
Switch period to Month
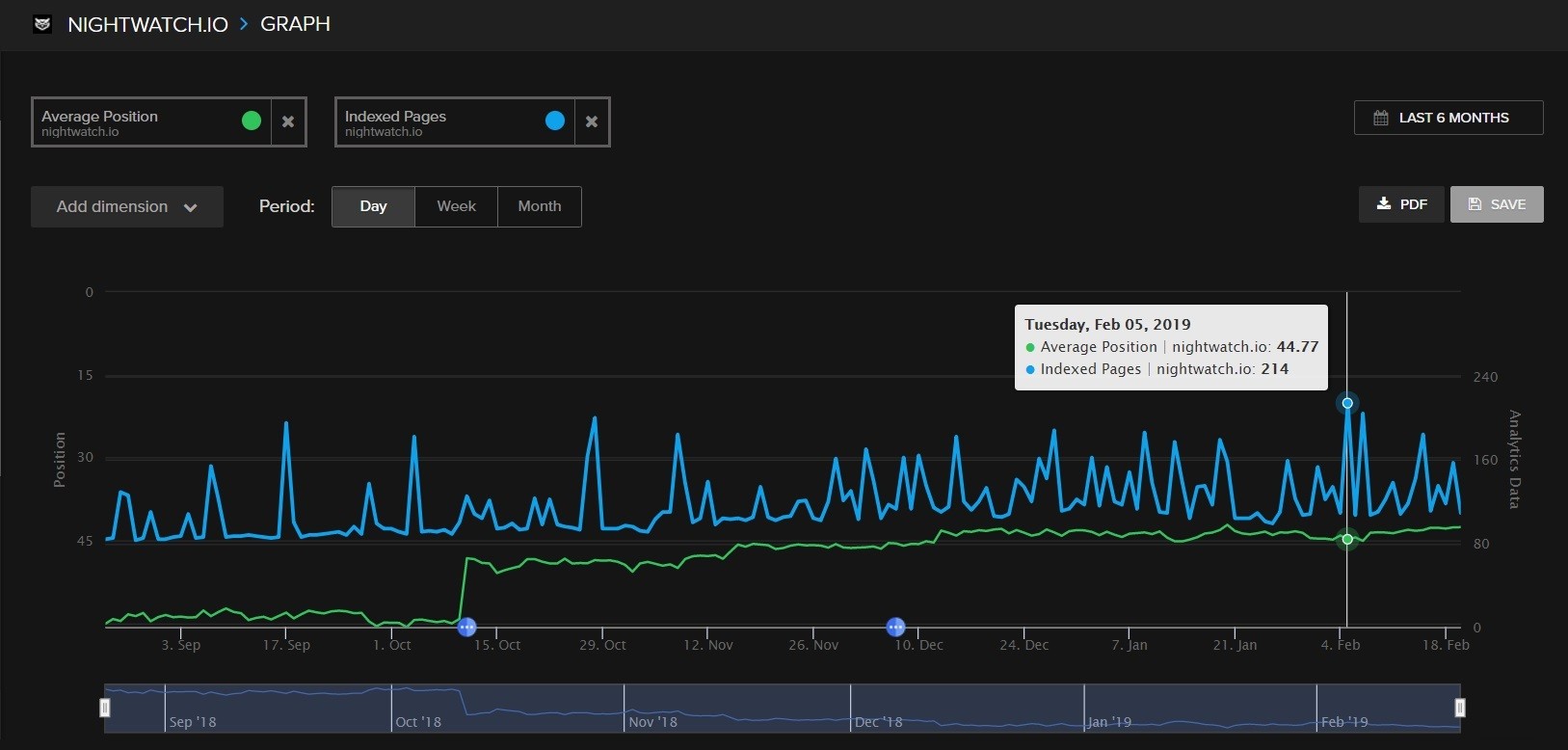tap(539, 206)
